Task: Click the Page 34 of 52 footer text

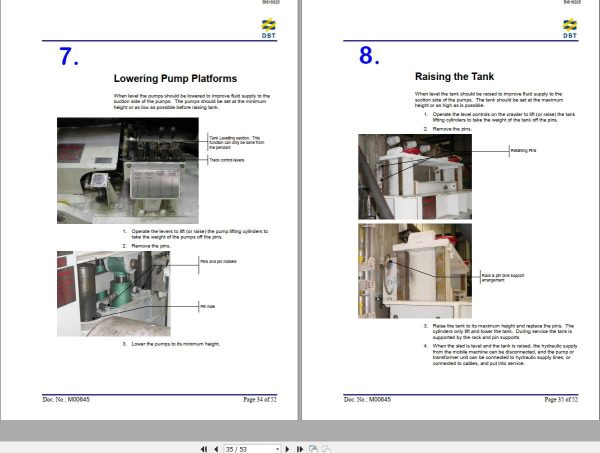Action: [260, 399]
